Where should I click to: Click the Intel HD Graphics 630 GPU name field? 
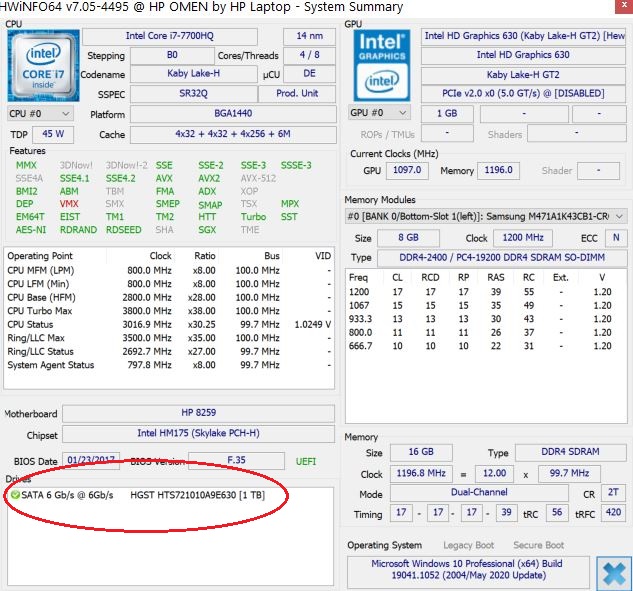[x=523, y=55]
